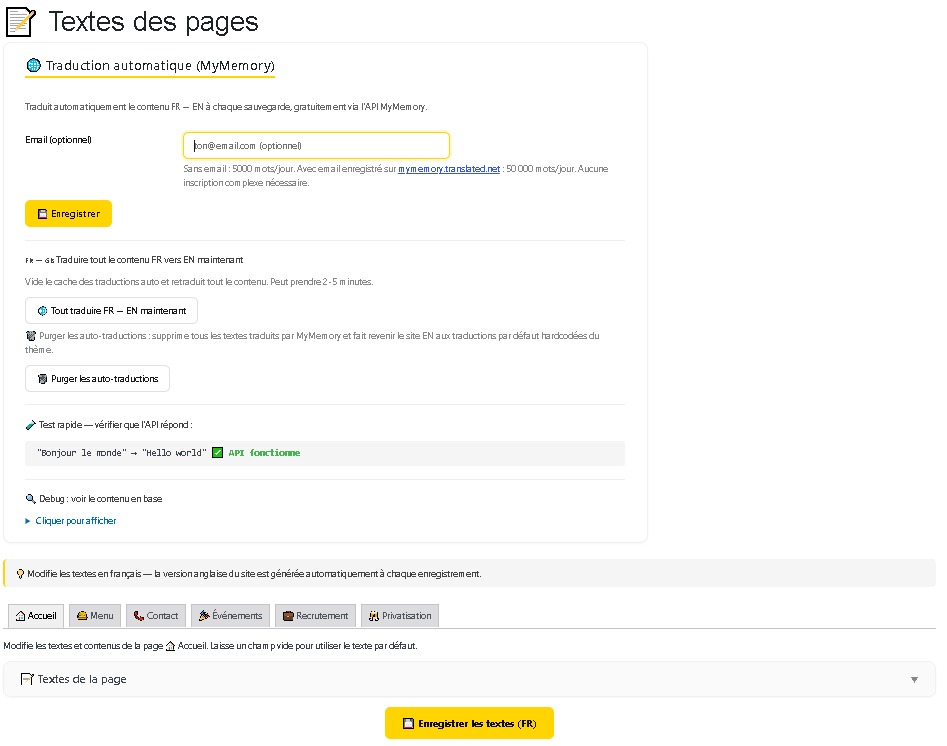Click Enregistrer les textes (FR) button
The height and width of the screenshot is (746, 947).
(469, 723)
